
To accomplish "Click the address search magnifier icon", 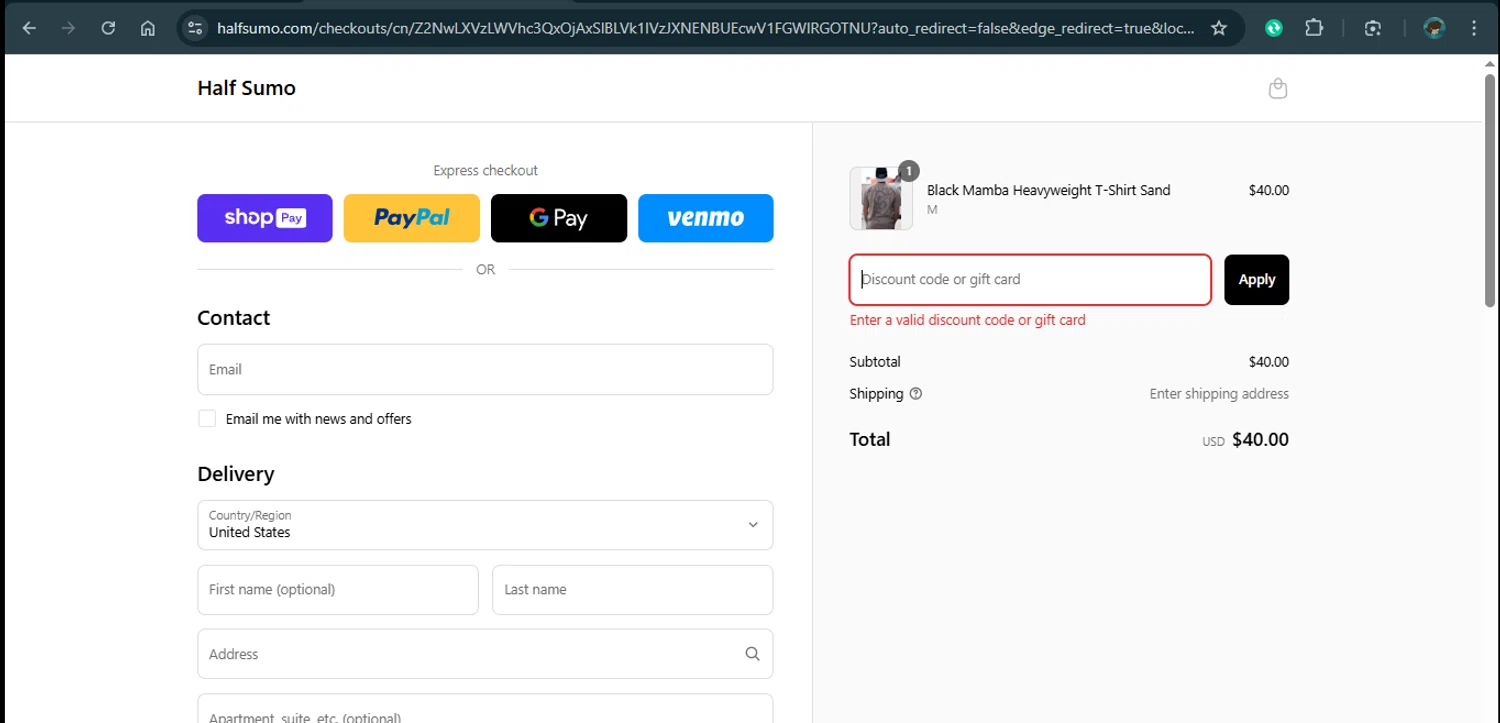I will (x=752, y=654).
